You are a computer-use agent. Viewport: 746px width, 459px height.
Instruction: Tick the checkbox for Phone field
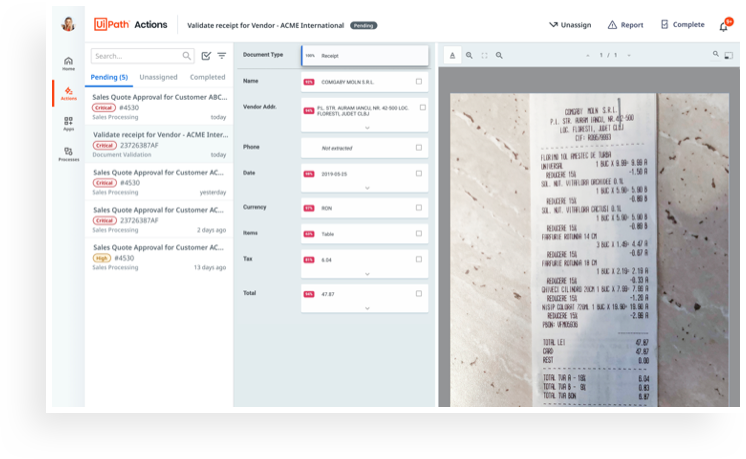419,147
